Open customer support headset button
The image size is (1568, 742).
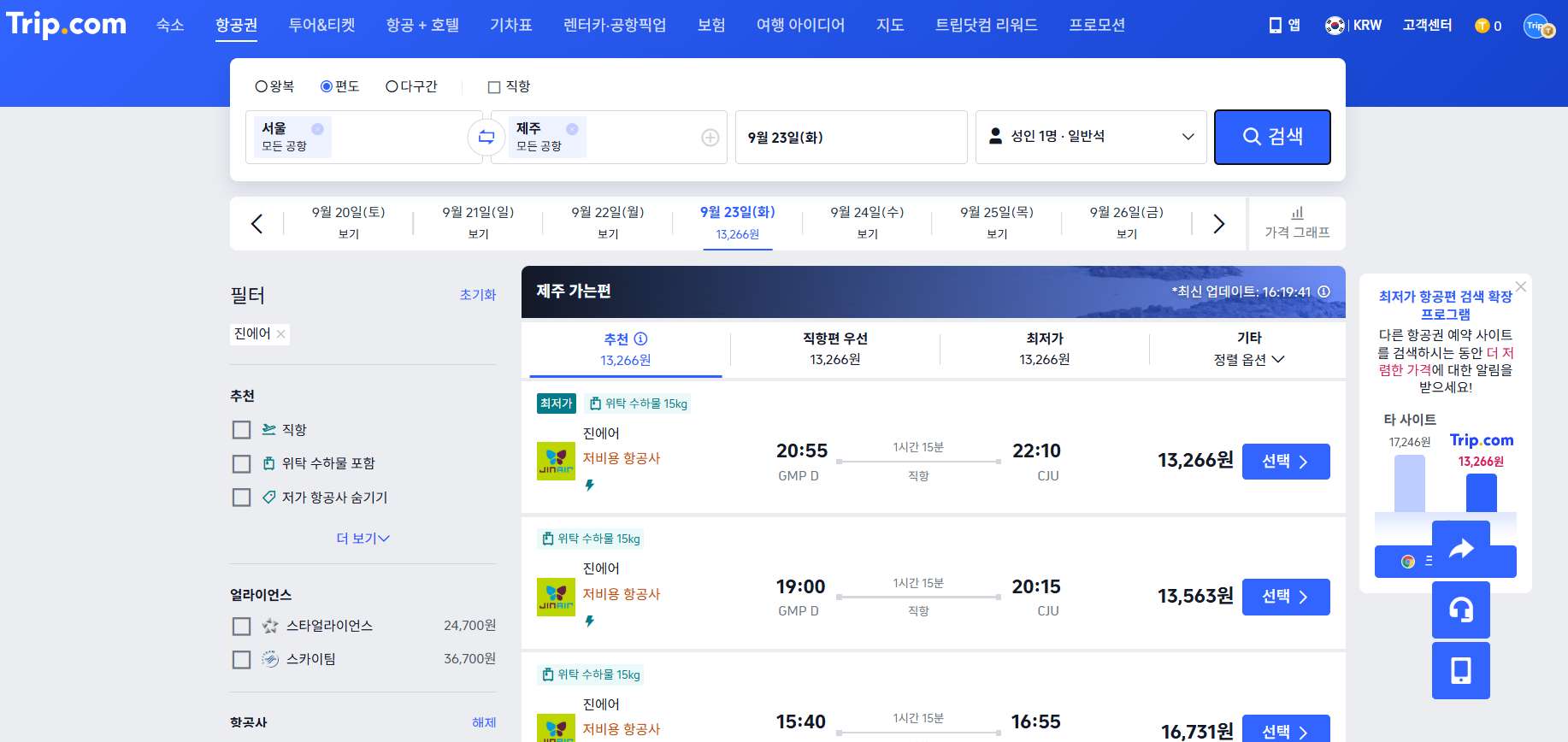(x=1461, y=609)
